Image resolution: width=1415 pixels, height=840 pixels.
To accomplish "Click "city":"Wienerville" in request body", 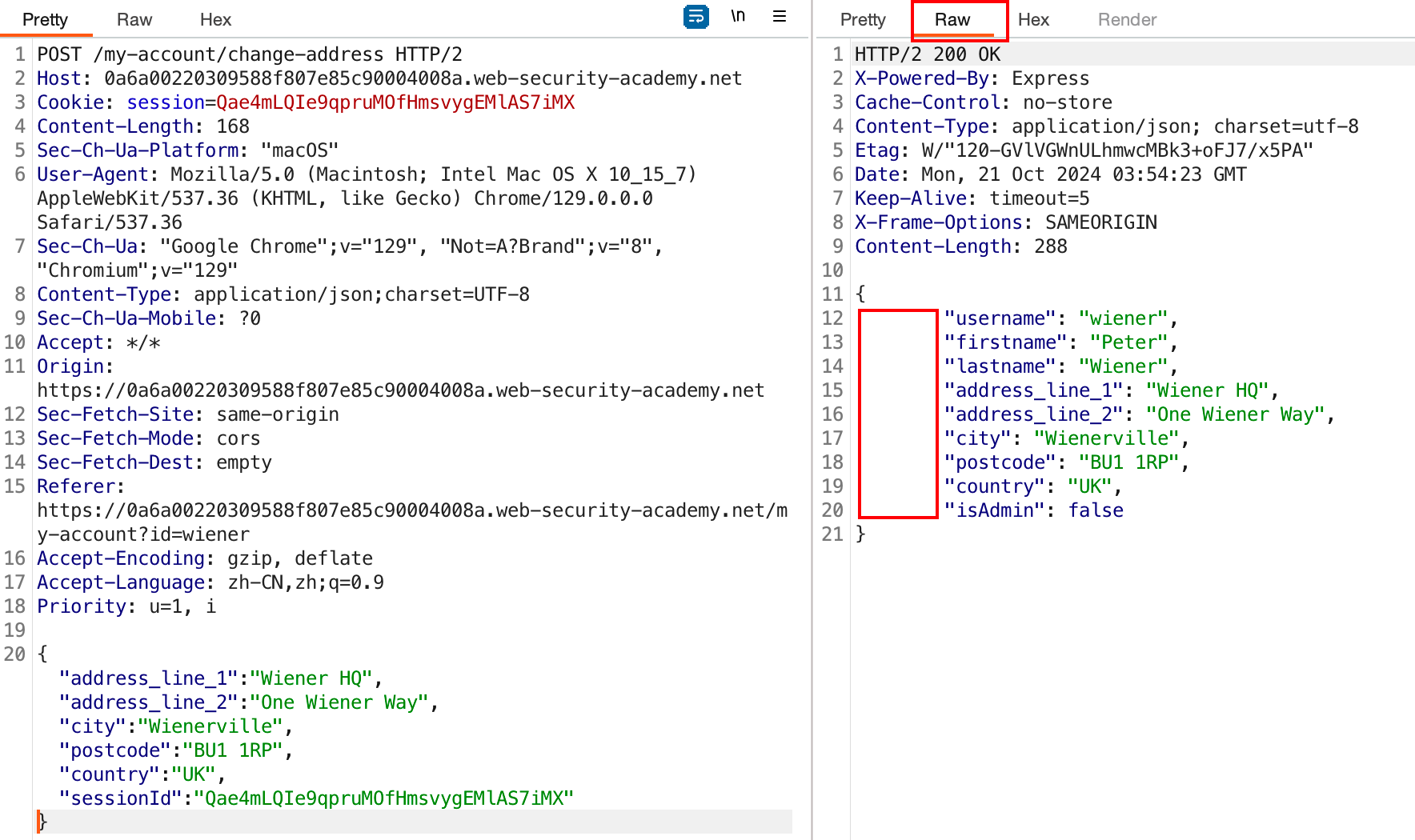I will 177,726.
